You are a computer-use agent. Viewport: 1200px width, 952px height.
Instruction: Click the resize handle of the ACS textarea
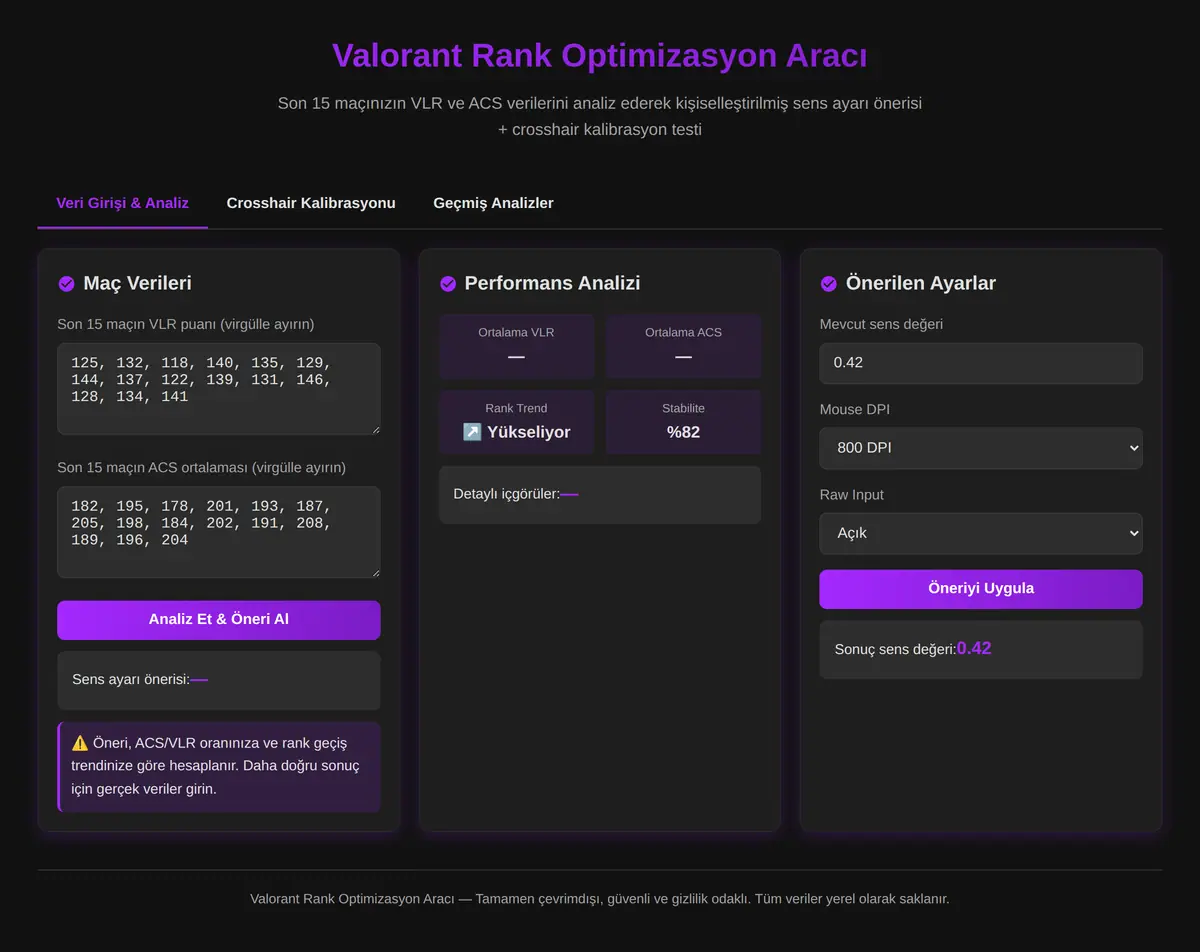point(374,571)
